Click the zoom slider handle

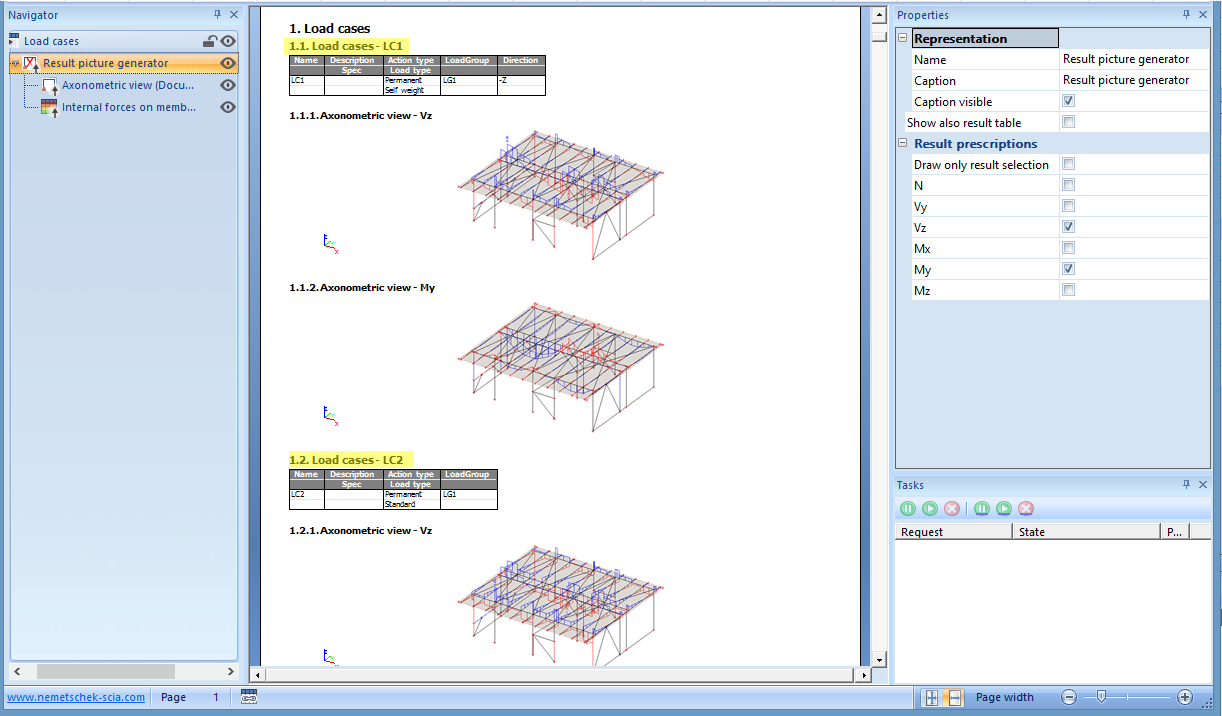coord(1101,697)
